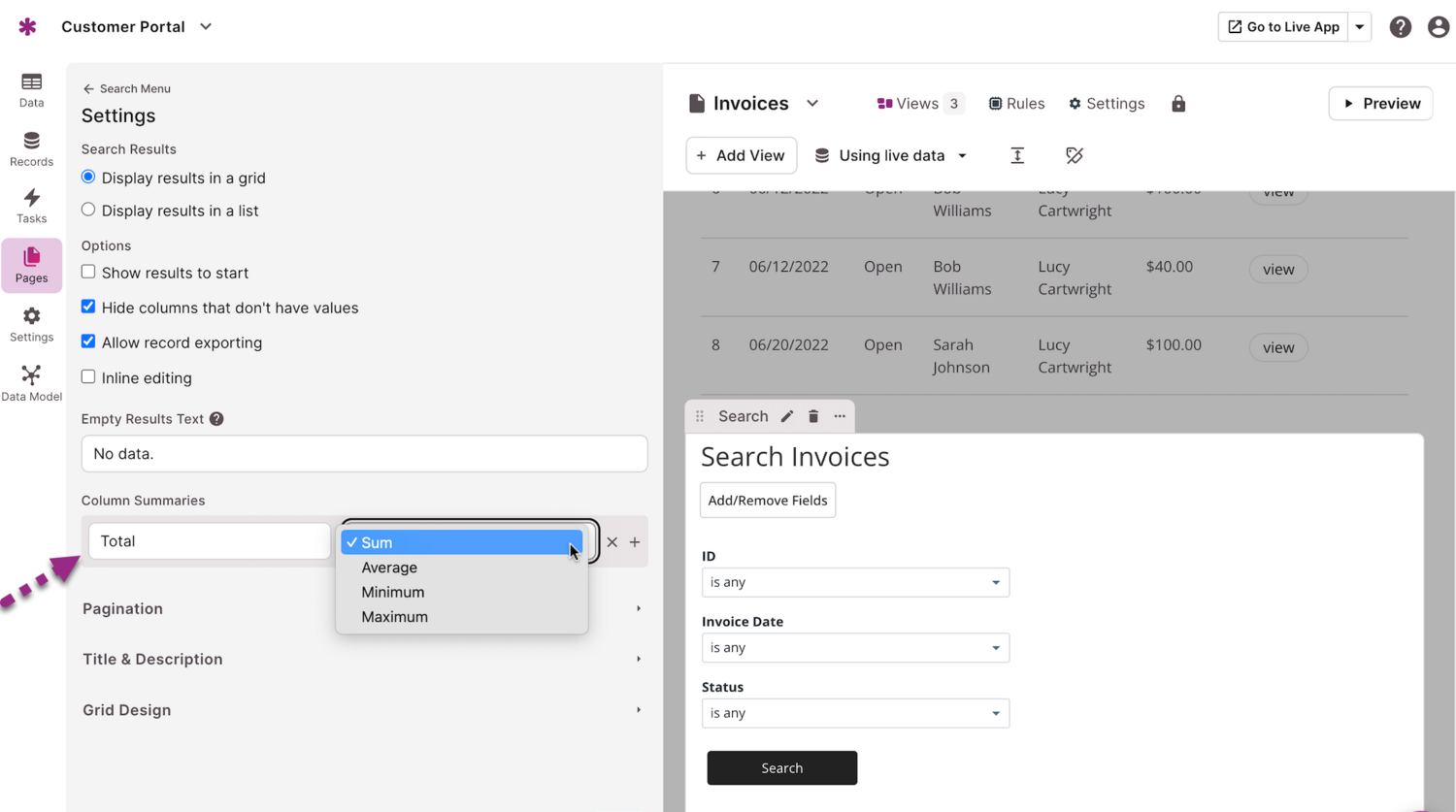Switch to the Rules tab
1456x812 pixels.
point(1016,104)
